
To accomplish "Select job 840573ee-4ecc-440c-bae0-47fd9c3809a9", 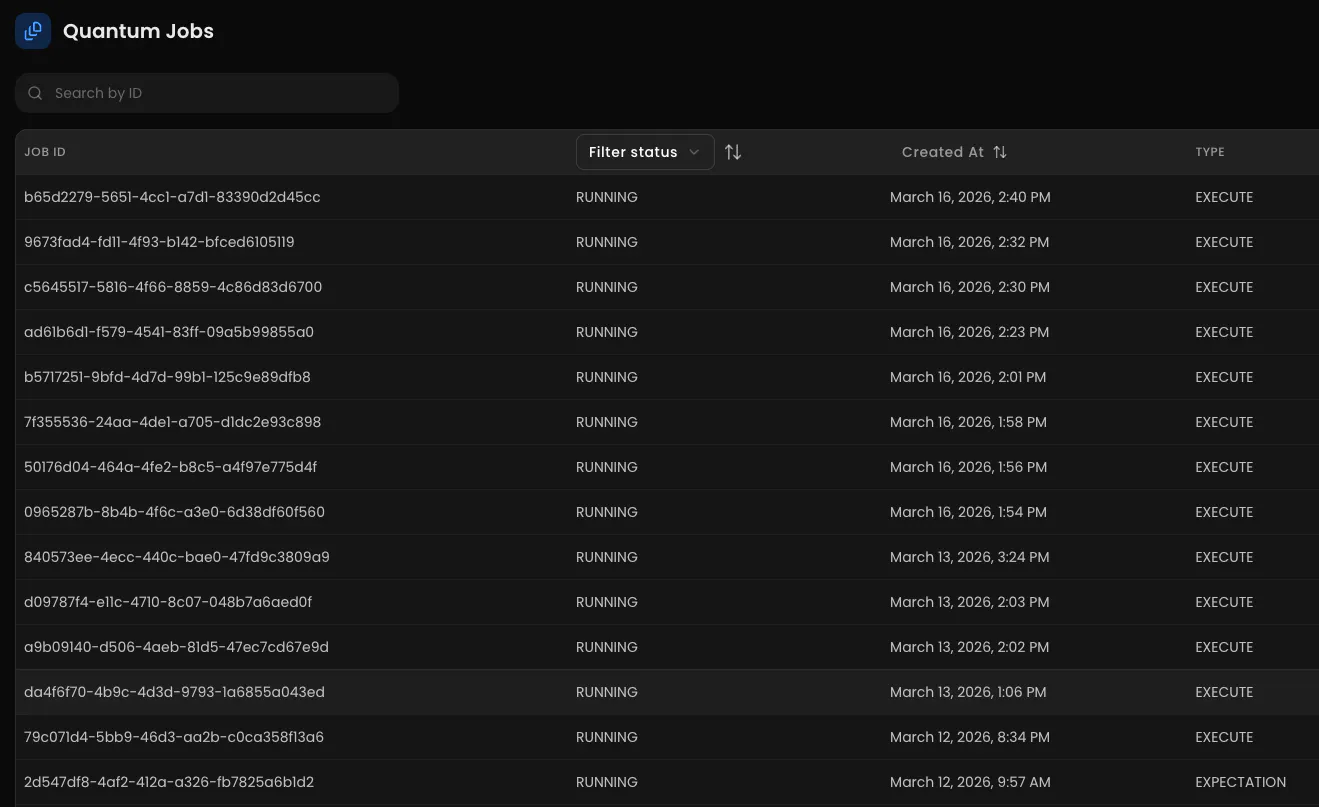I will coord(177,557).
